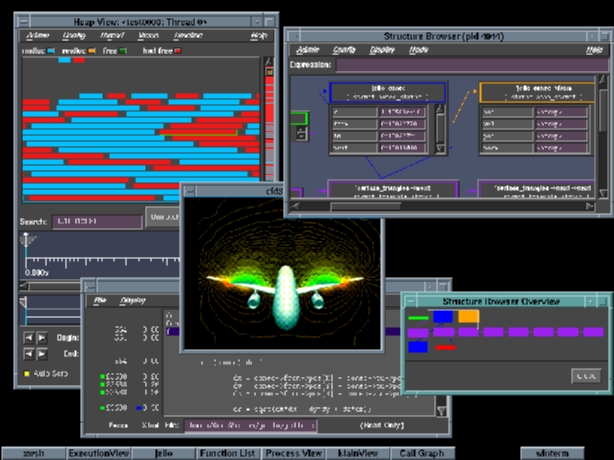Open the Config menu in Structure Browser
Image resolution: width=614 pixels, height=460 pixels.
pos(344,48)
